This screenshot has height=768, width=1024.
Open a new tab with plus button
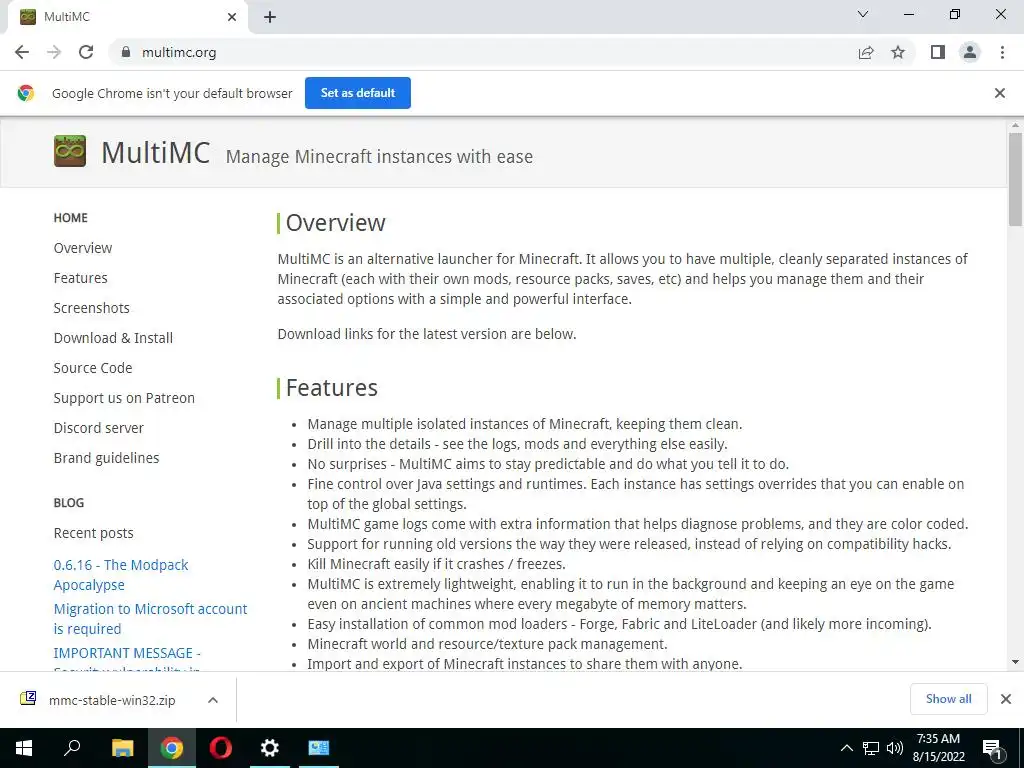270,17
